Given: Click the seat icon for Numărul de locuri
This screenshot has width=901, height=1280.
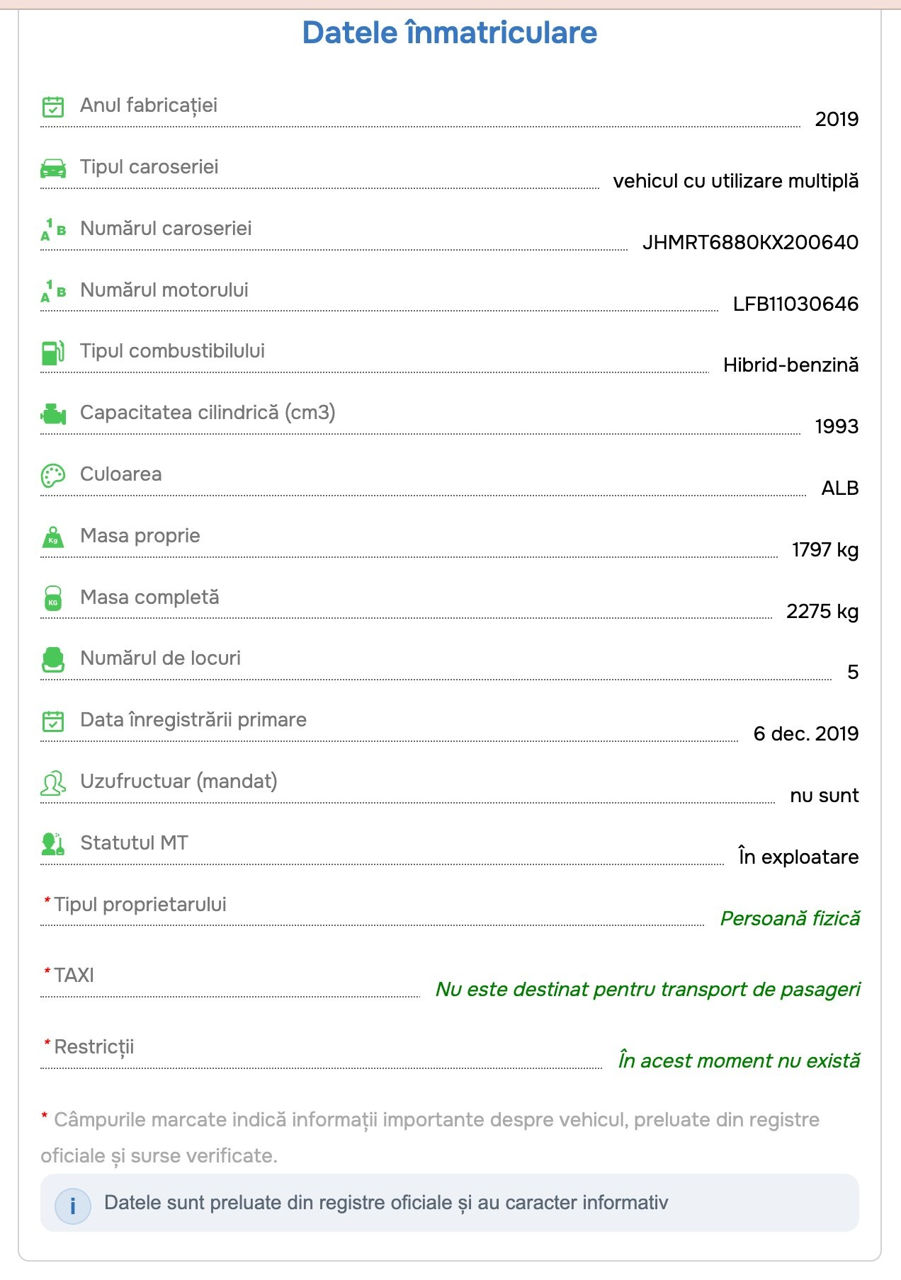Looking at the screenshot, I should pos(53,660).
